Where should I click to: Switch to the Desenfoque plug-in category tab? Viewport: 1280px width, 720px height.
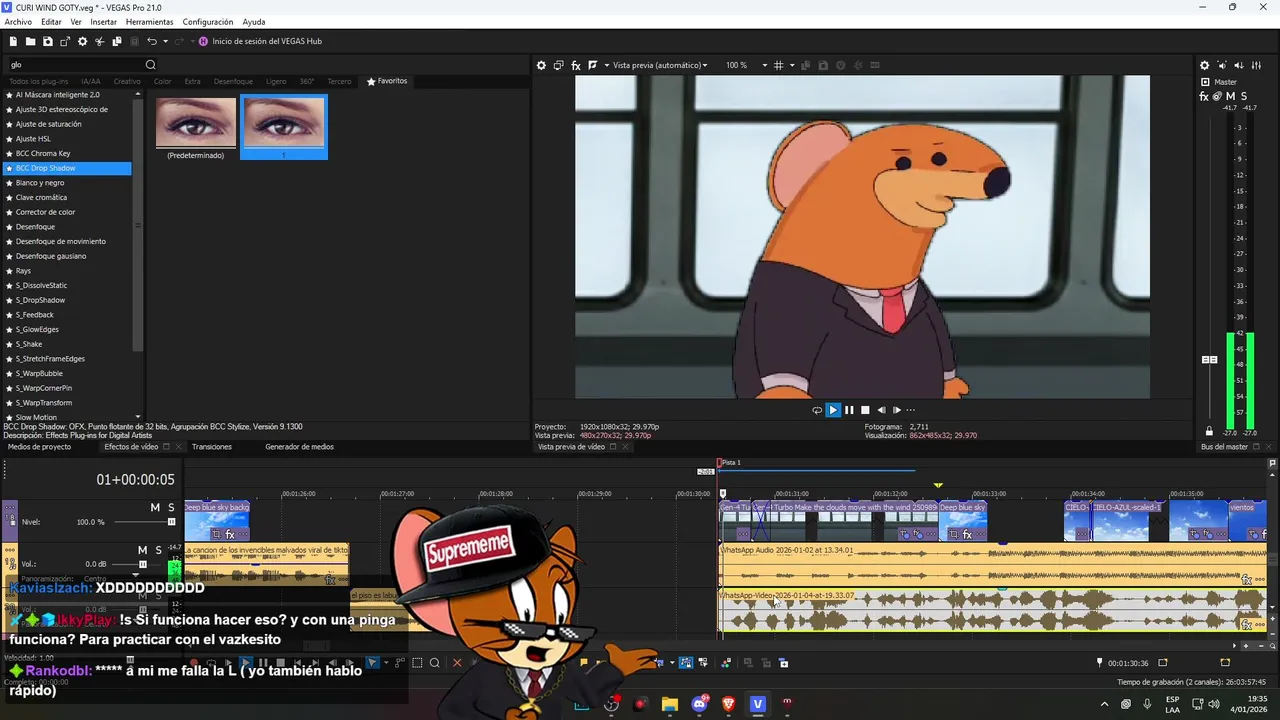click(232, 81)
